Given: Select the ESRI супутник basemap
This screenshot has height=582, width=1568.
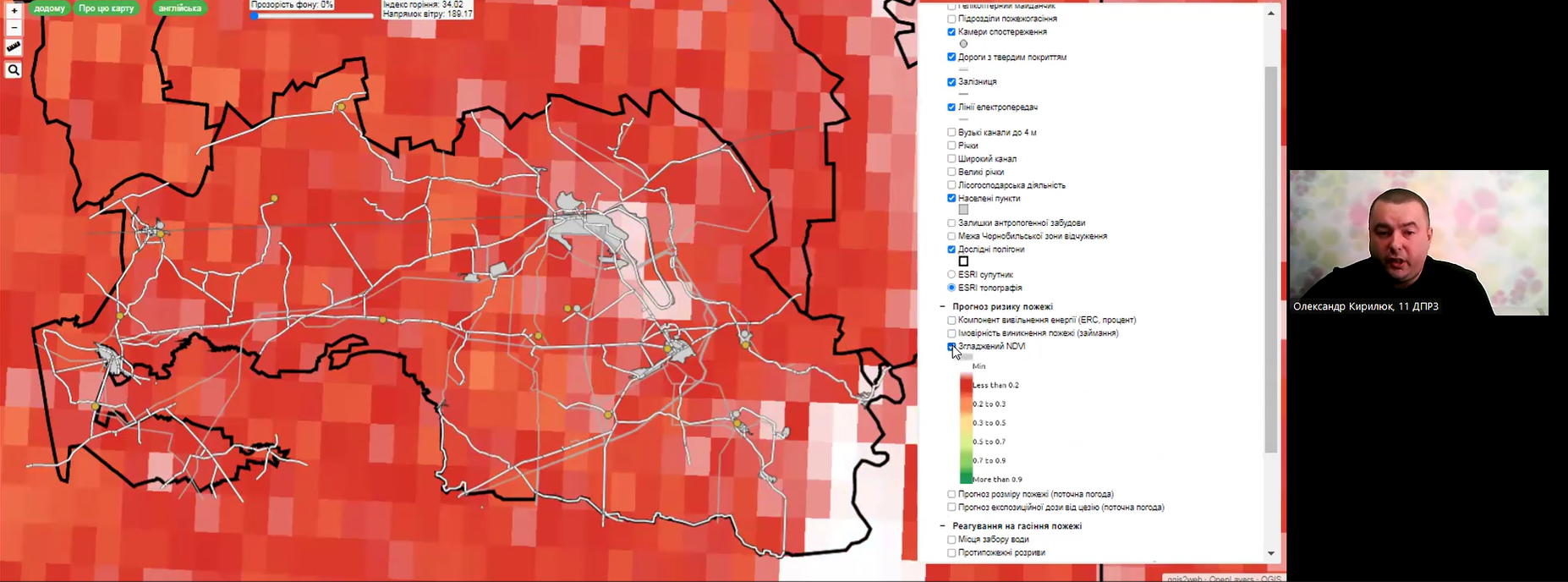Looking at the screenshot, I should coord(951,275).
